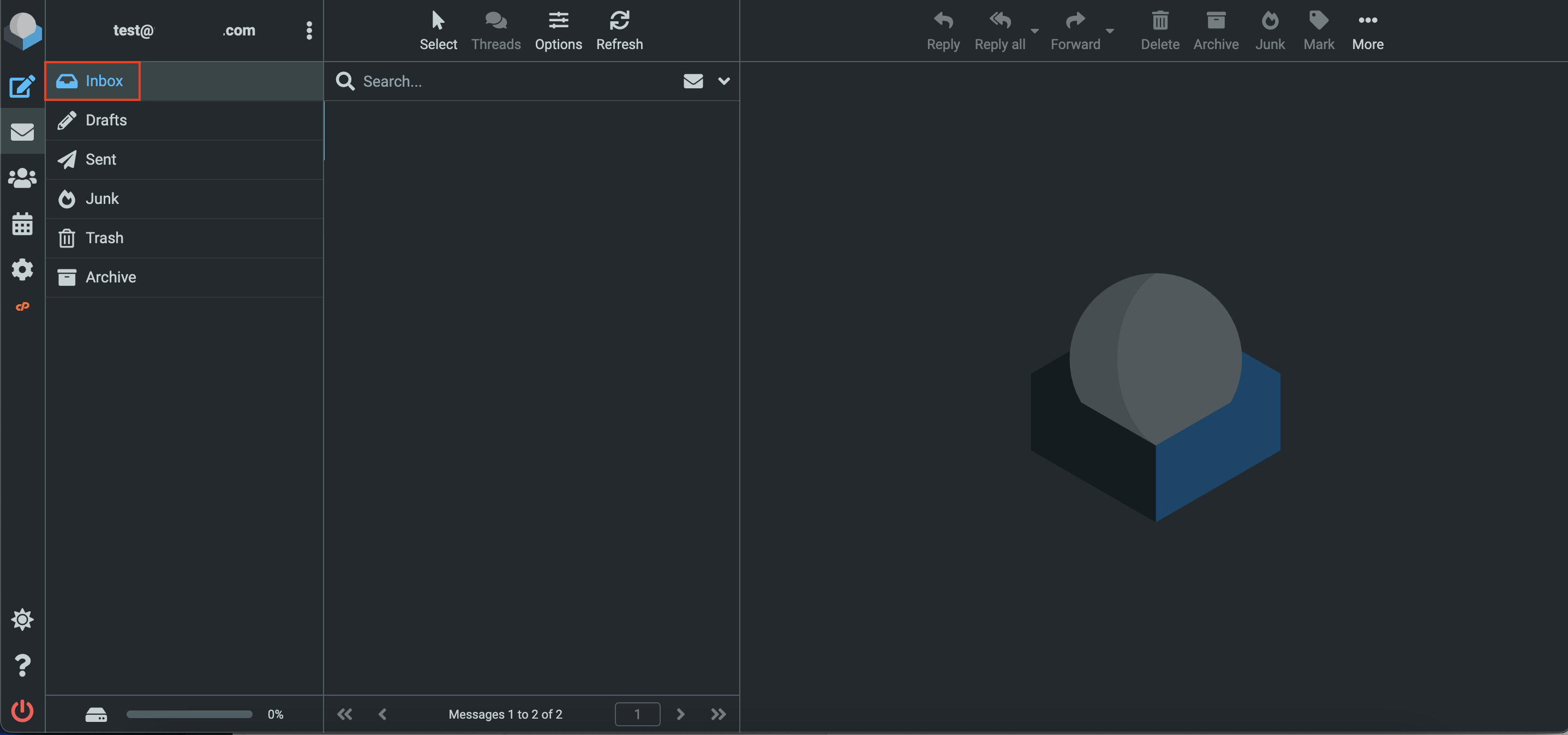
Task: Open the Options list menu
Action: point(558,31)
